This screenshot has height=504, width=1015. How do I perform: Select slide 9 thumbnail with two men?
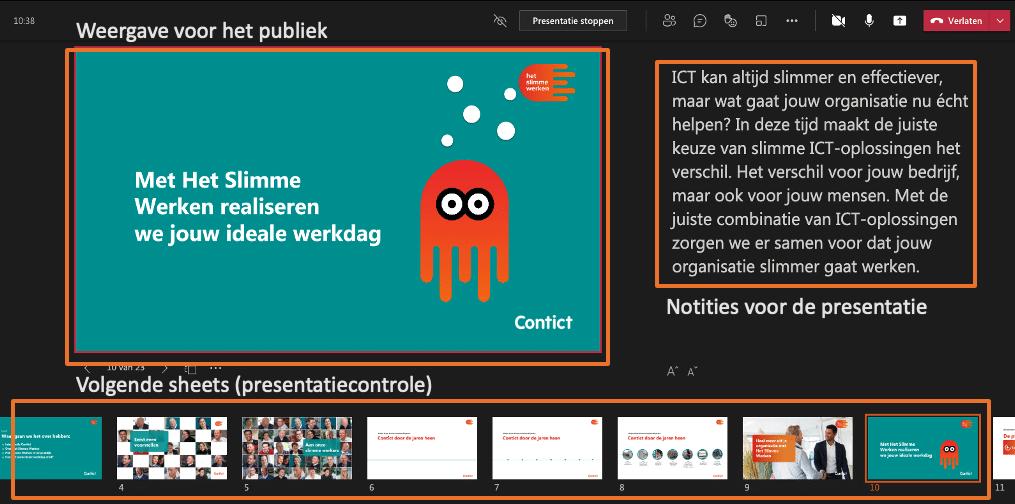click(797, 449)
